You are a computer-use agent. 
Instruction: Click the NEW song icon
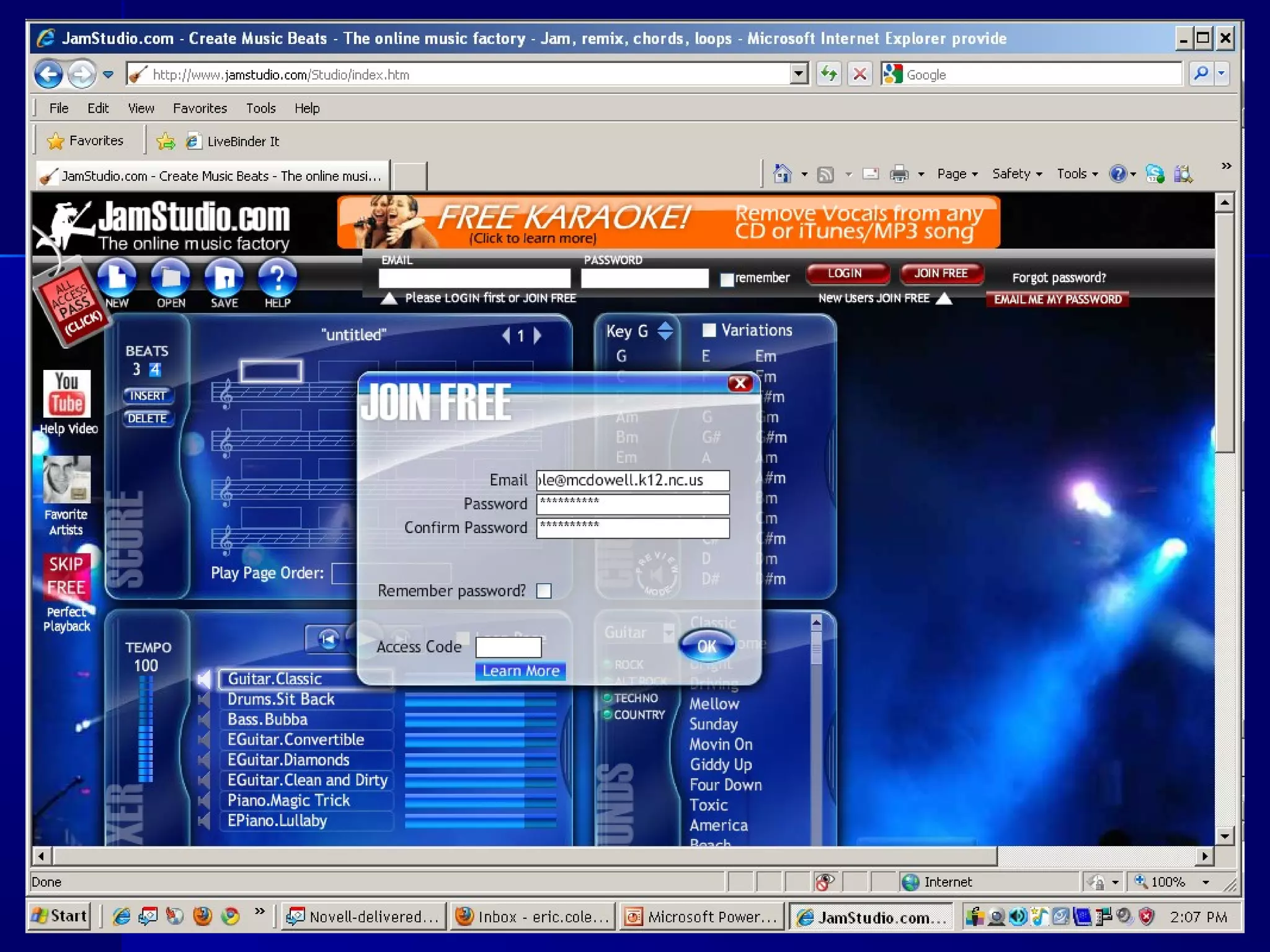click(x=117, y=278)
